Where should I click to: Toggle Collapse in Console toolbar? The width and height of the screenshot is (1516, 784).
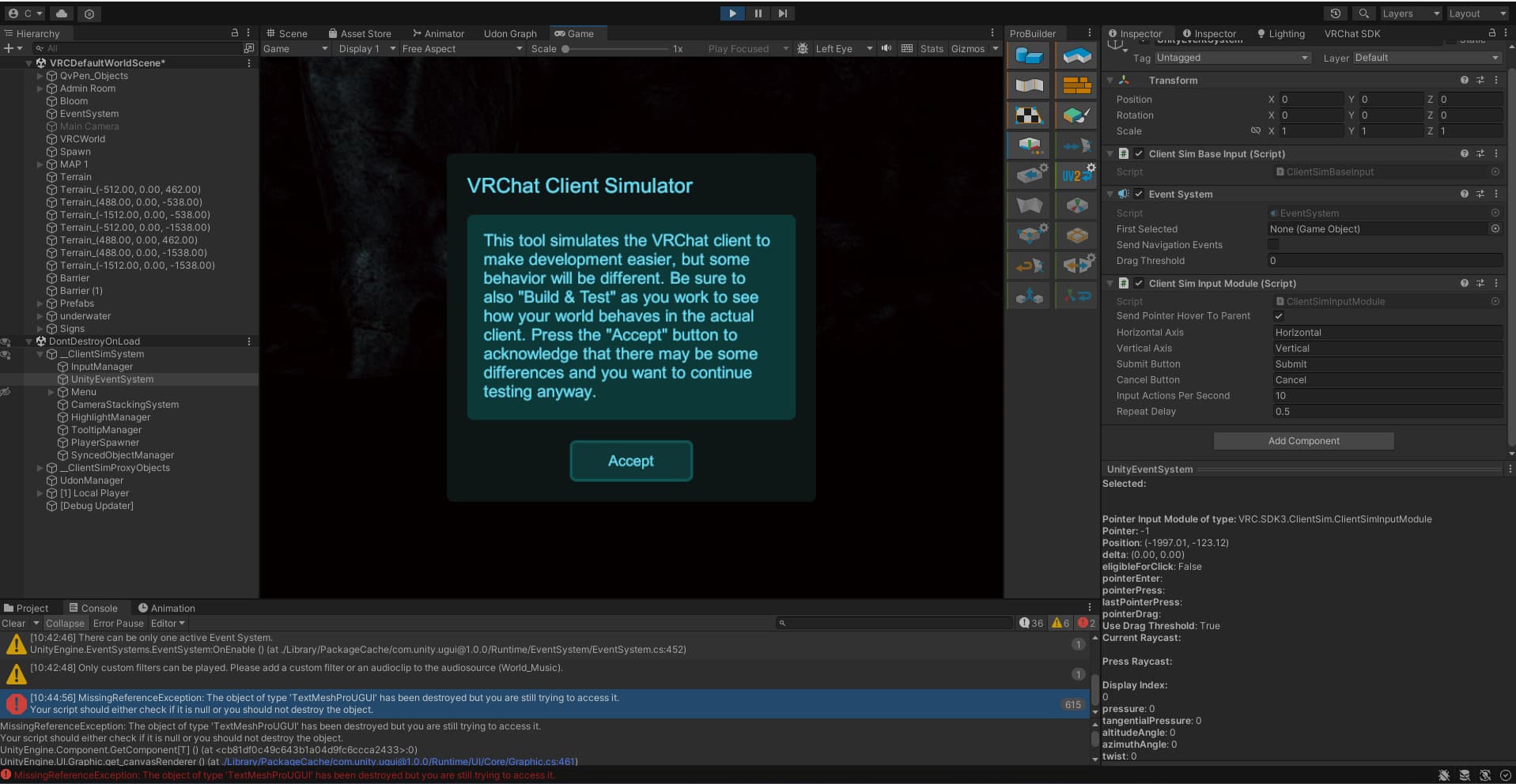click(65, 624)
